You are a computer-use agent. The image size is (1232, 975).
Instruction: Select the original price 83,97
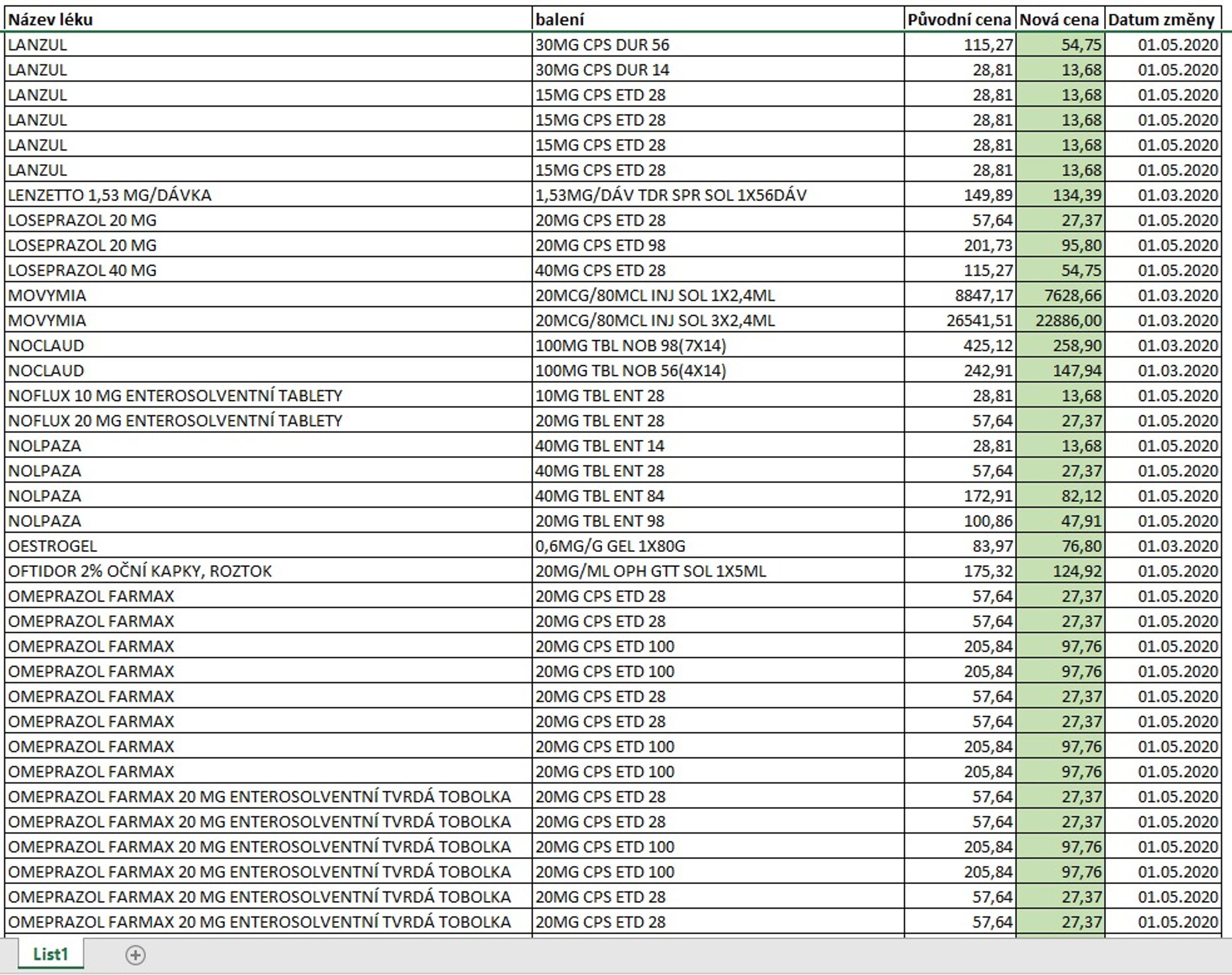point(960,546)
